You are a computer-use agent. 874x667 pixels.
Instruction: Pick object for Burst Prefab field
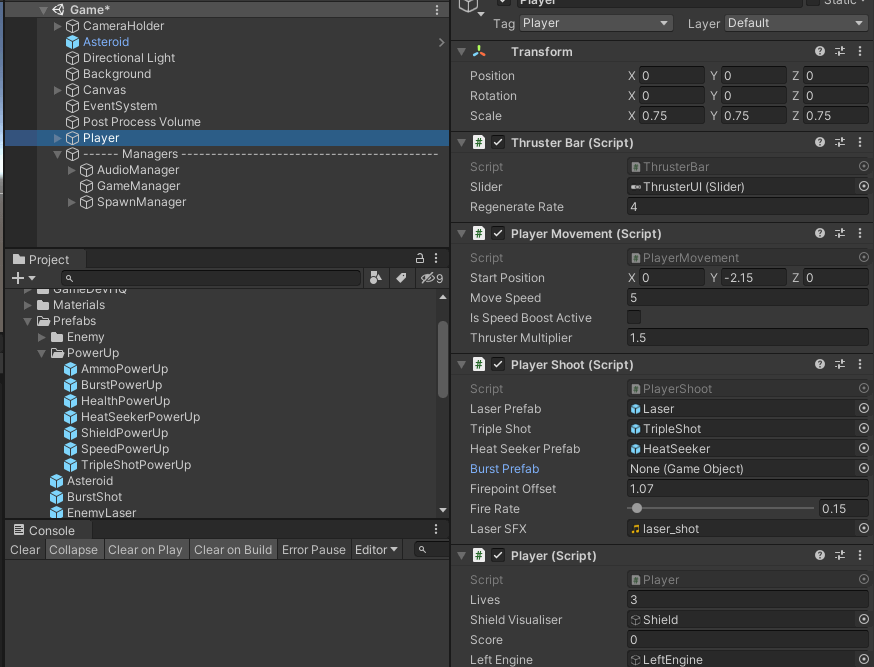tap(863, 469)
